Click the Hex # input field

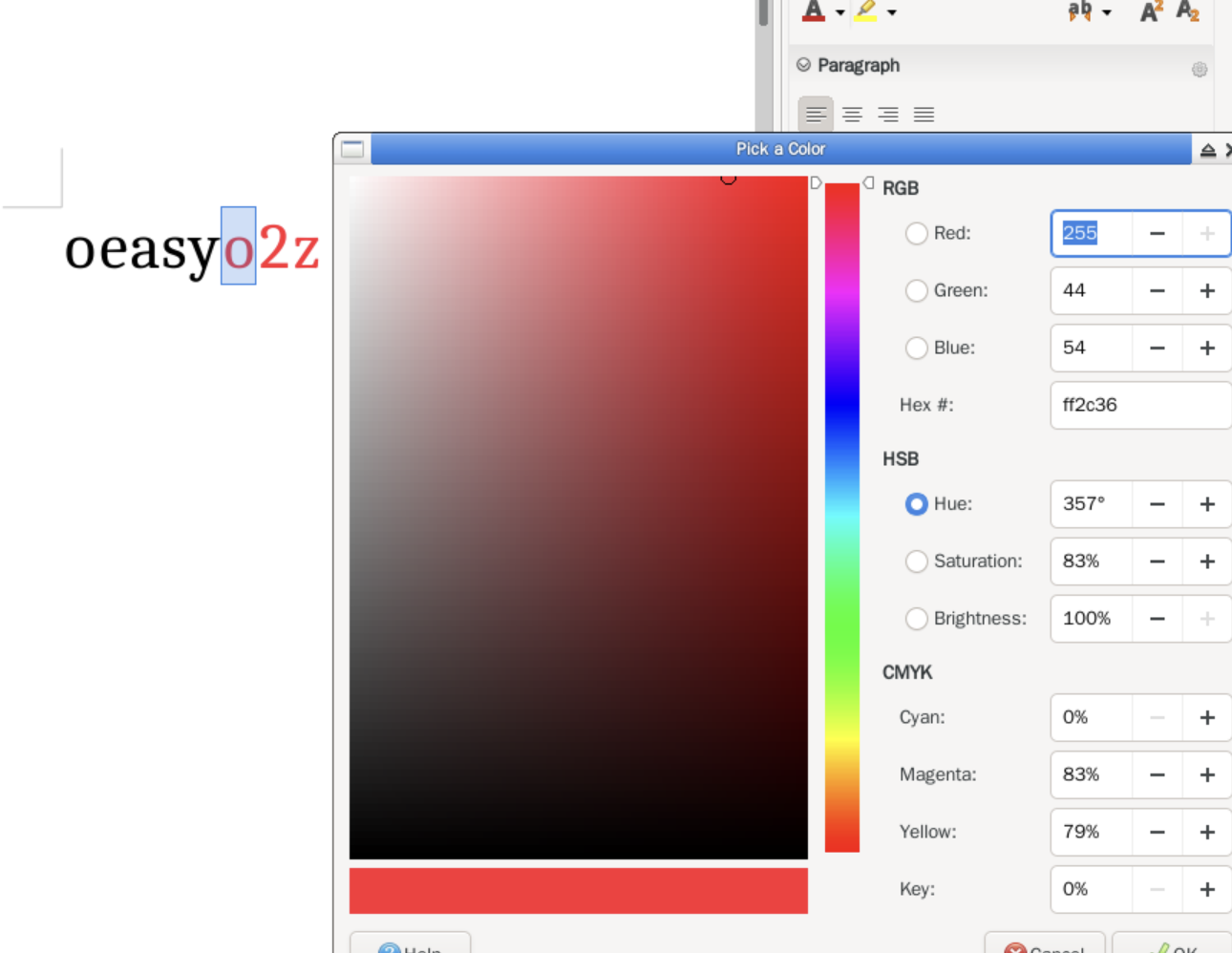tap(1141, 405)
